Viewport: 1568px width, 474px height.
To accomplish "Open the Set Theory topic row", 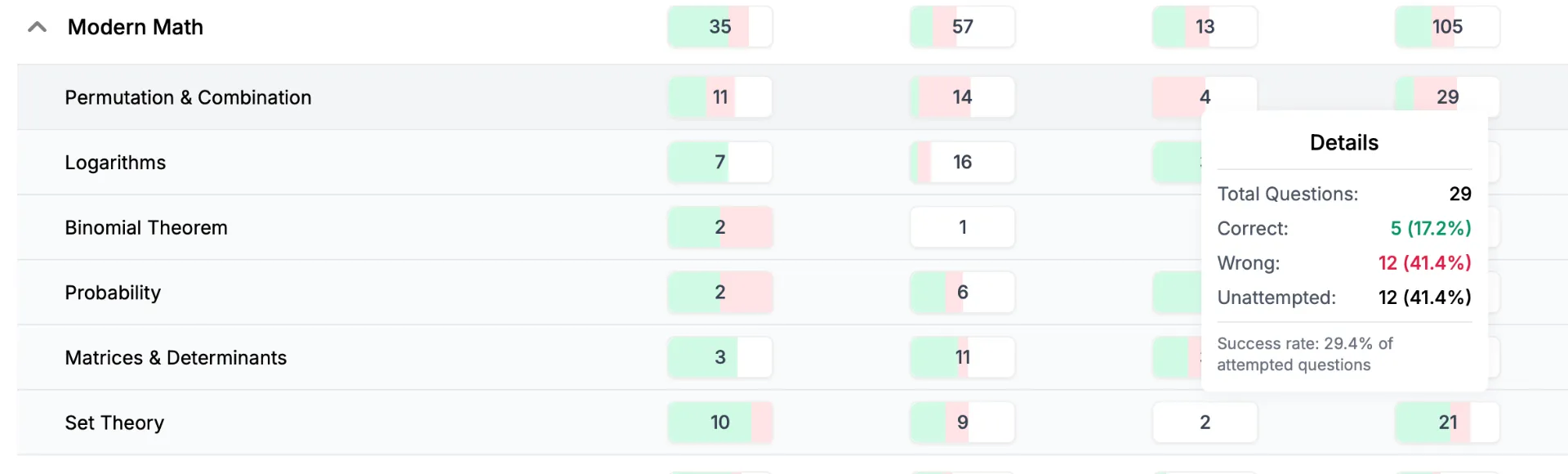I will (x=792, y=423).
